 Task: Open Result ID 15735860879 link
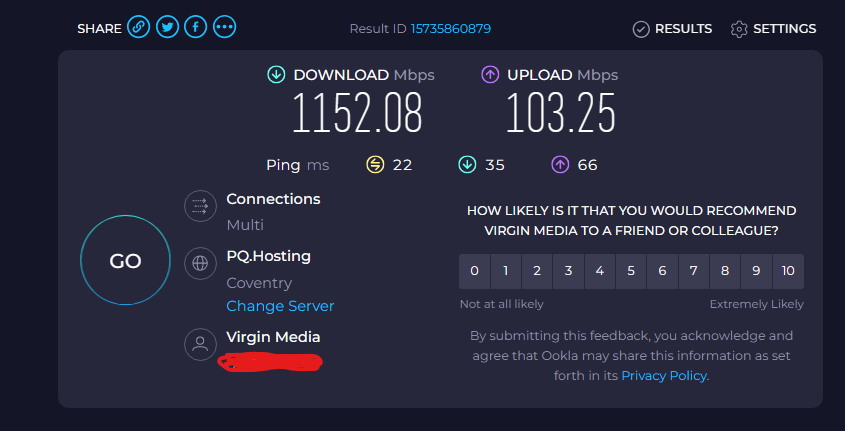coord(451,29)
